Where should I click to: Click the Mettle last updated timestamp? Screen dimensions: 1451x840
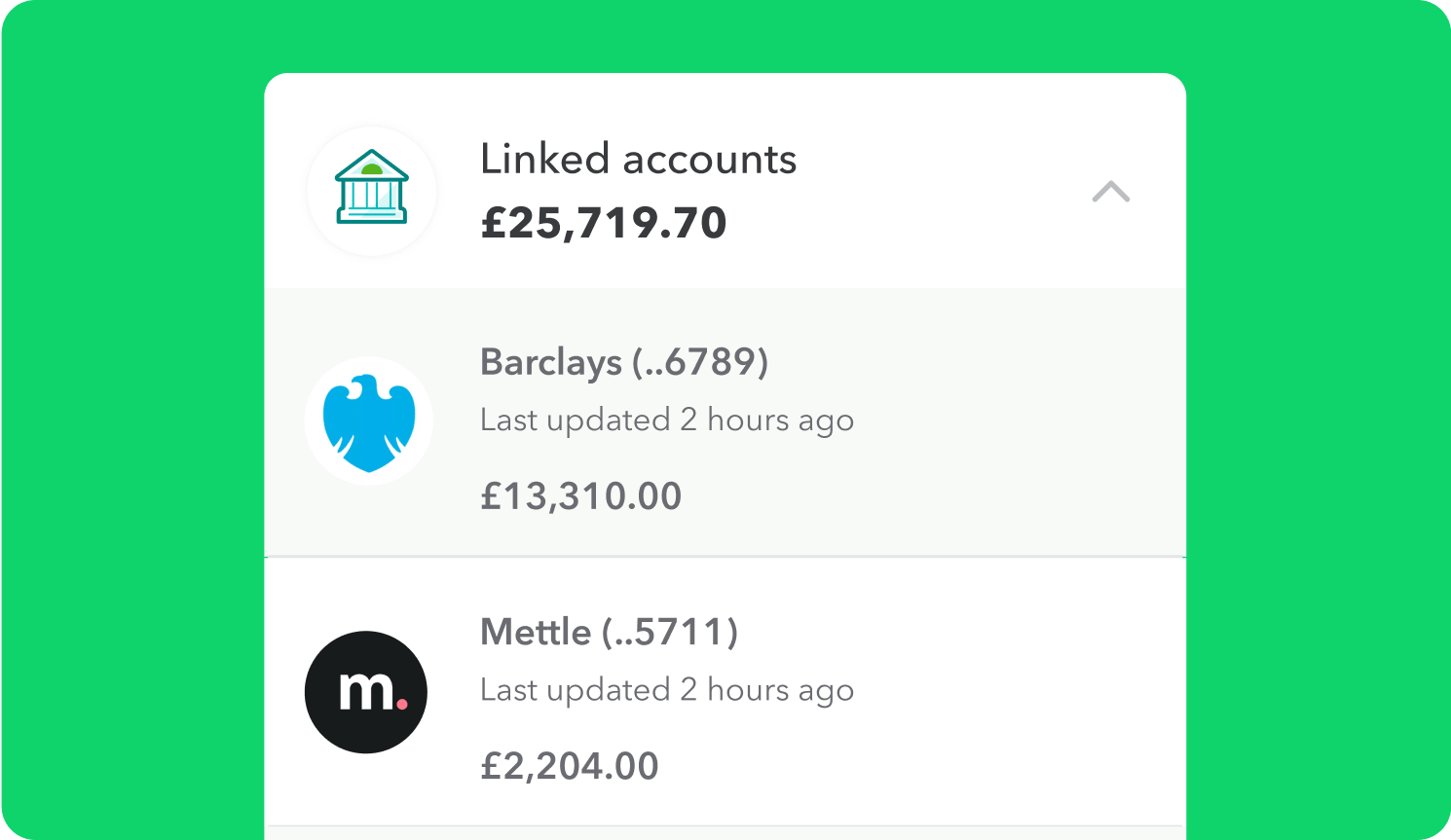pos(666,690)
